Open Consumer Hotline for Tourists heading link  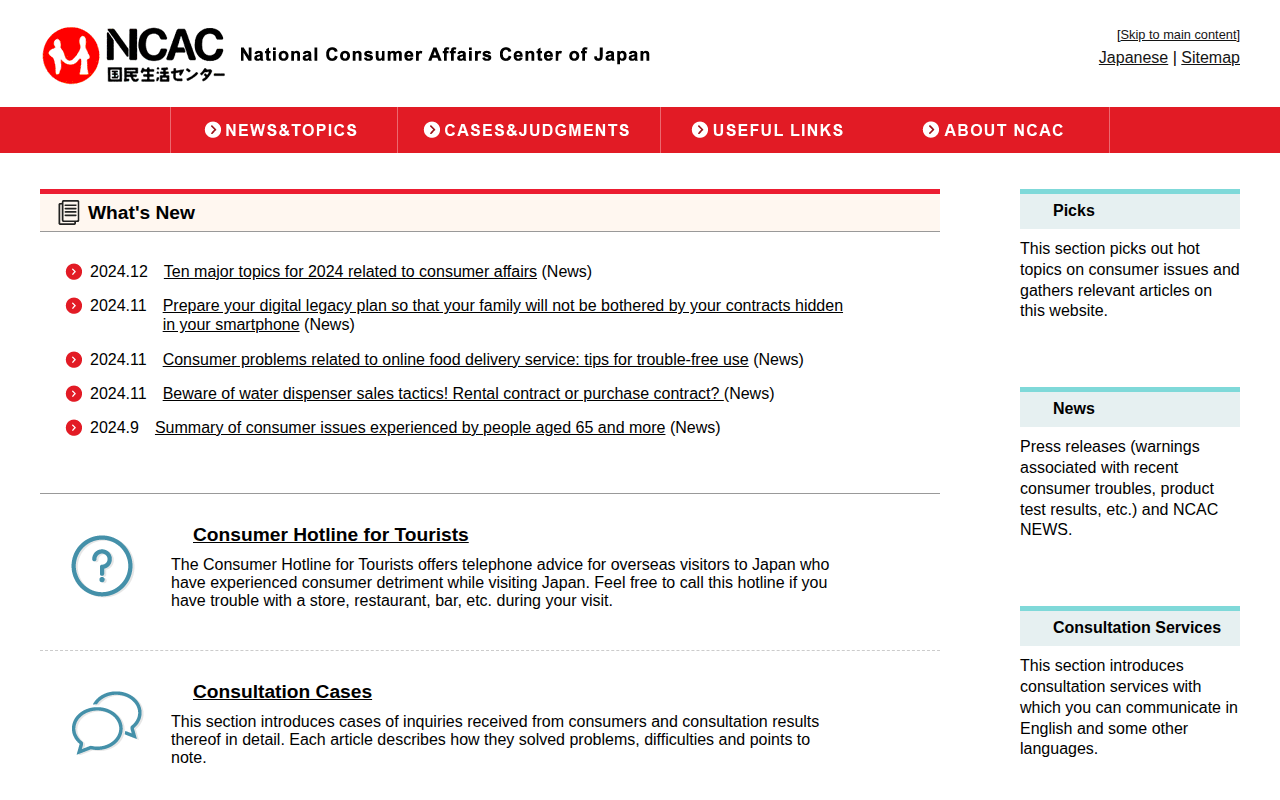pyautogui.click(x=331, y=535)
